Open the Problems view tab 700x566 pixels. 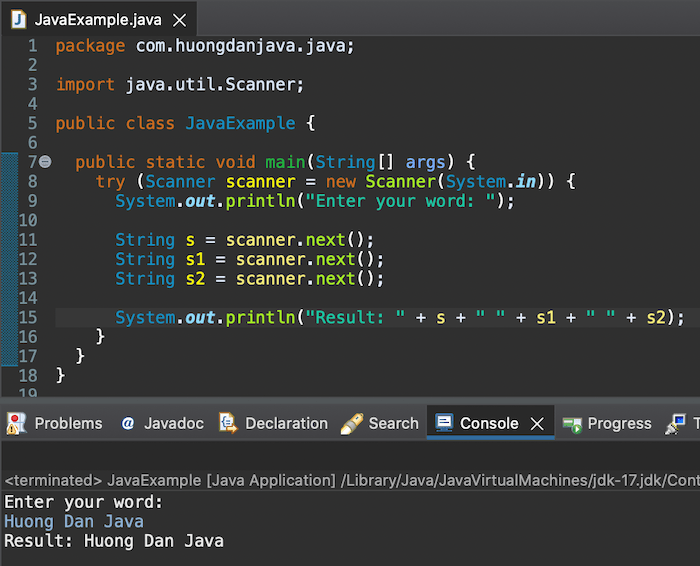[54, 423]
